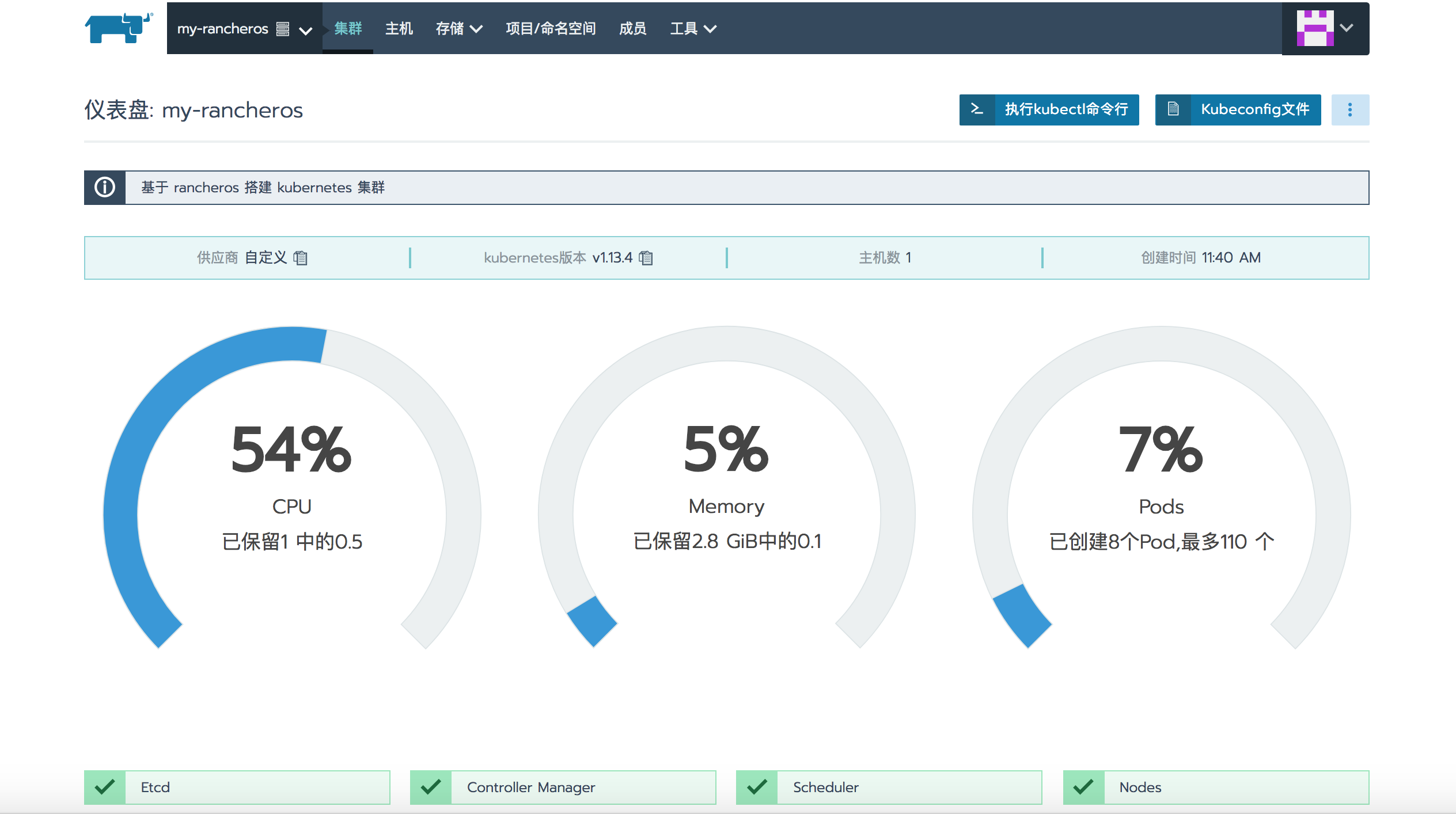
Task: Switch to the 主机 hosts tab
Action: click(399, 29)
